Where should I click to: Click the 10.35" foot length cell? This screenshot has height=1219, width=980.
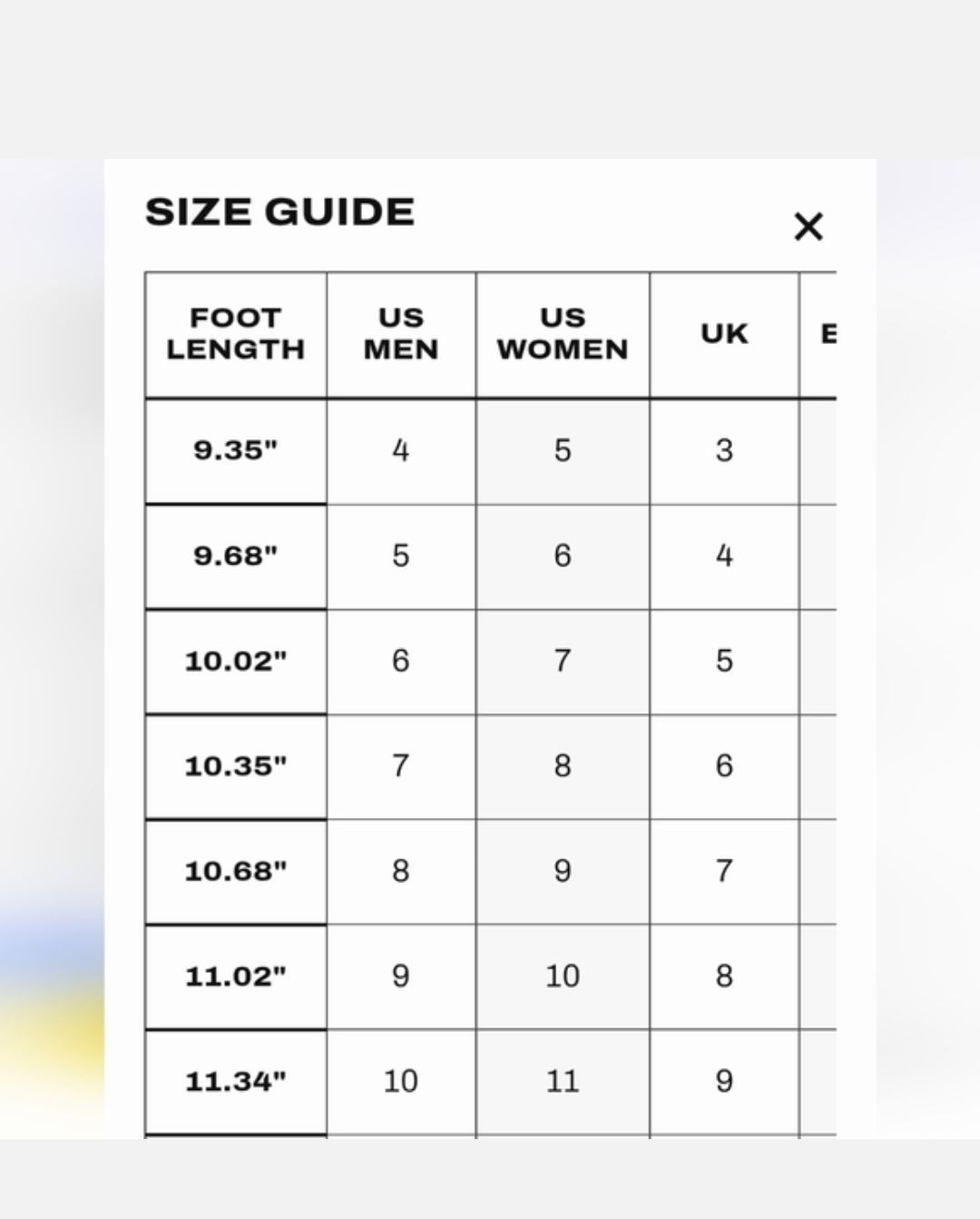pyautogui.click(x=236, y=767)
